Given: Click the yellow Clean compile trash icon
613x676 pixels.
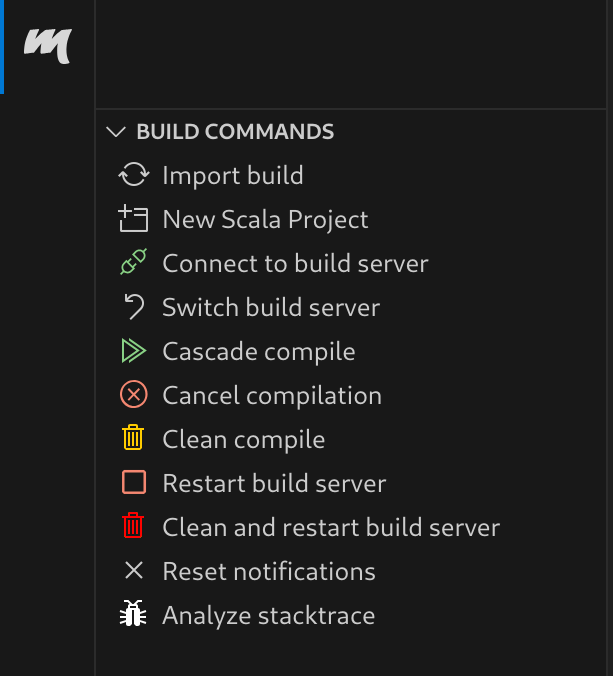Looking at the screenshot, I should click(133, 439).
